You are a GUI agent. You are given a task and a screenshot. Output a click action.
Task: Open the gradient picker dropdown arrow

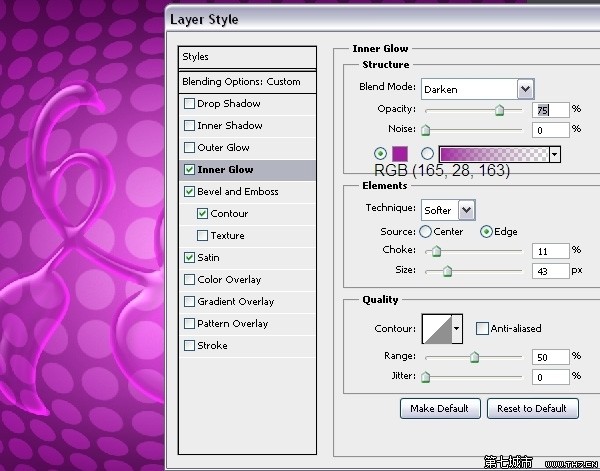point(554,154)
